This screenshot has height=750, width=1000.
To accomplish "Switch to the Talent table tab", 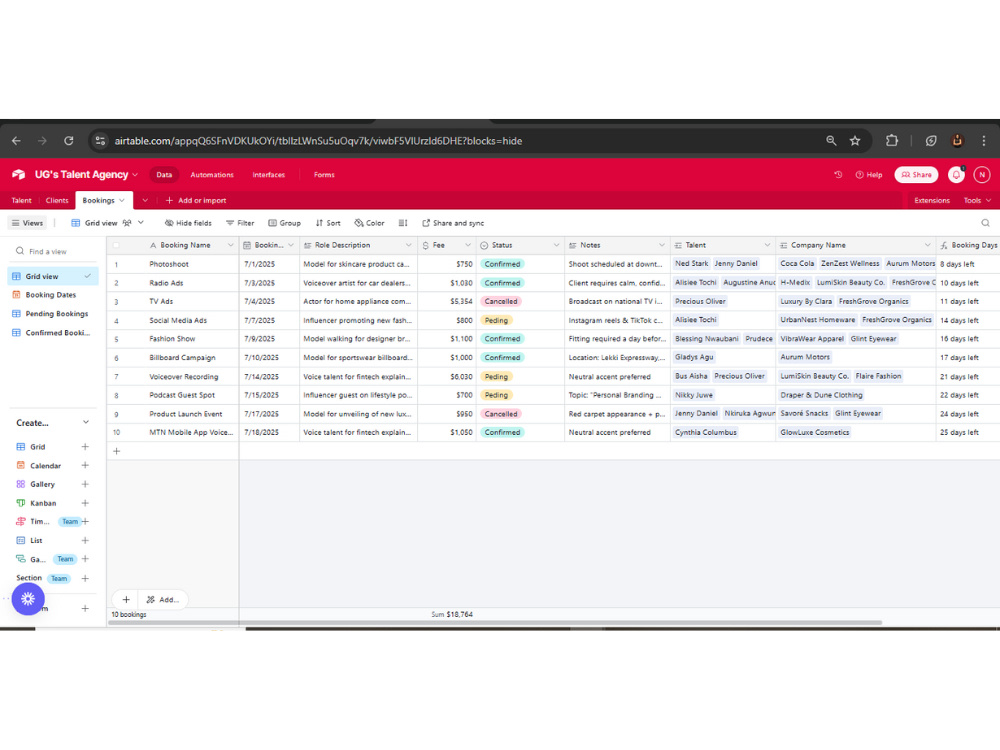I will (21, 200).
